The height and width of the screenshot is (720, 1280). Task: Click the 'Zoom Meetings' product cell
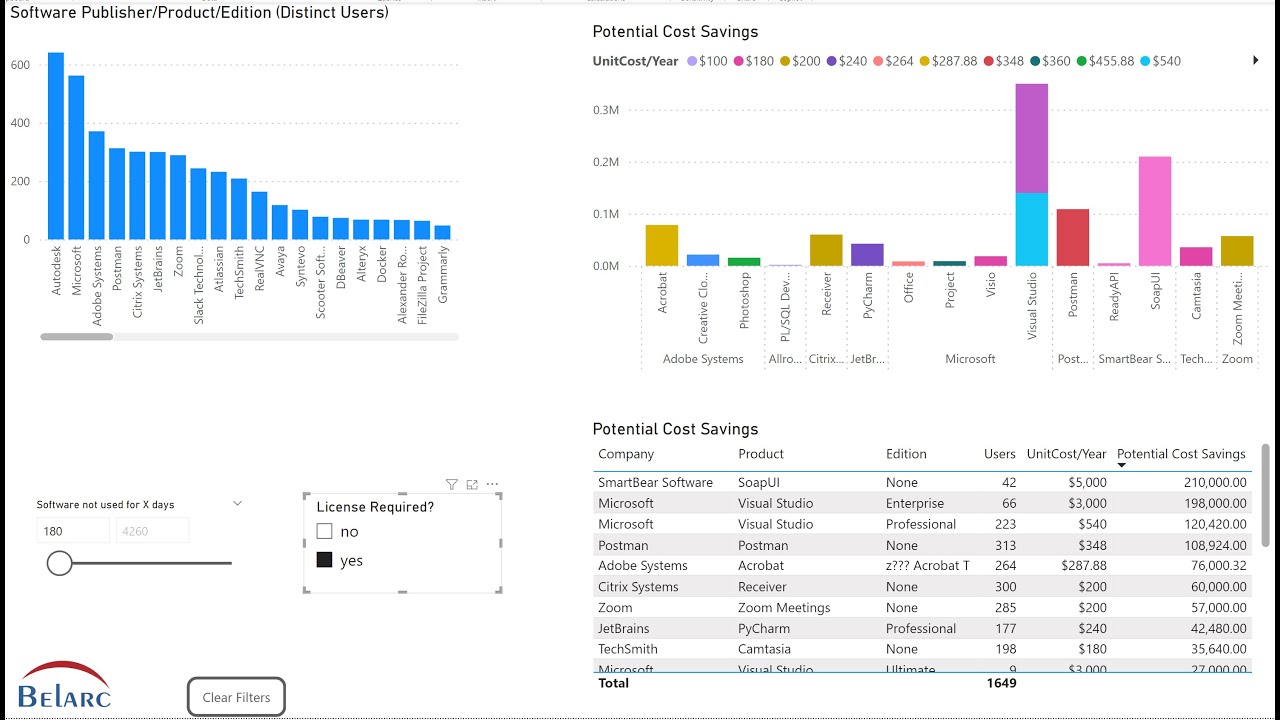(x=785, y=608)
